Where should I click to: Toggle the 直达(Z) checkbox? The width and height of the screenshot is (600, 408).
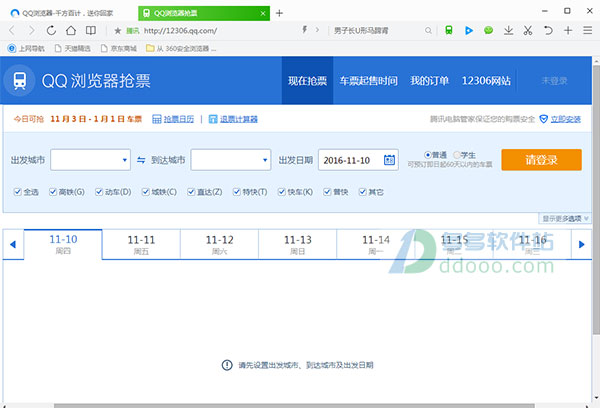(191, 192)
